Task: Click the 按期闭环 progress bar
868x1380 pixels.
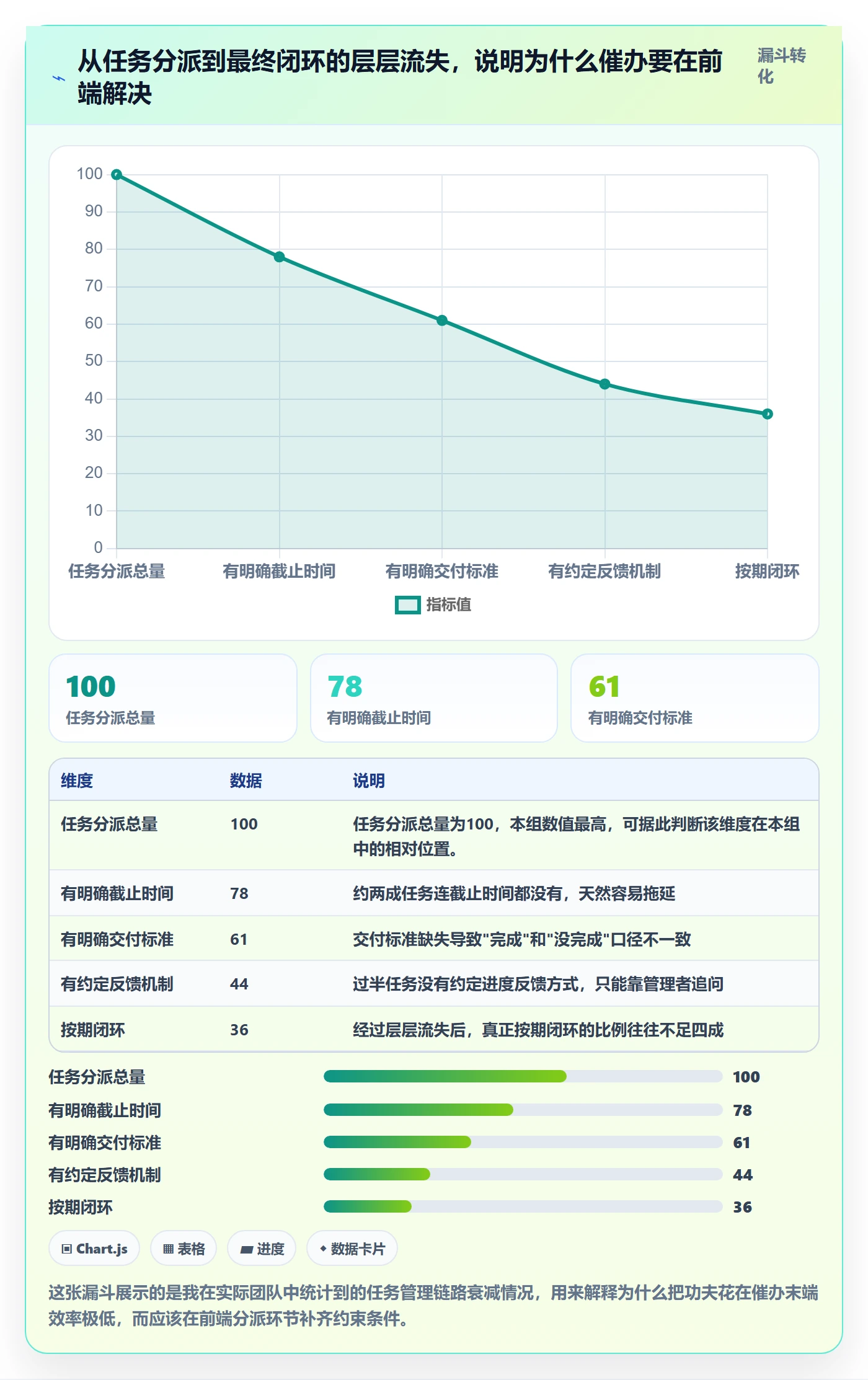Action: [523, 1206]
